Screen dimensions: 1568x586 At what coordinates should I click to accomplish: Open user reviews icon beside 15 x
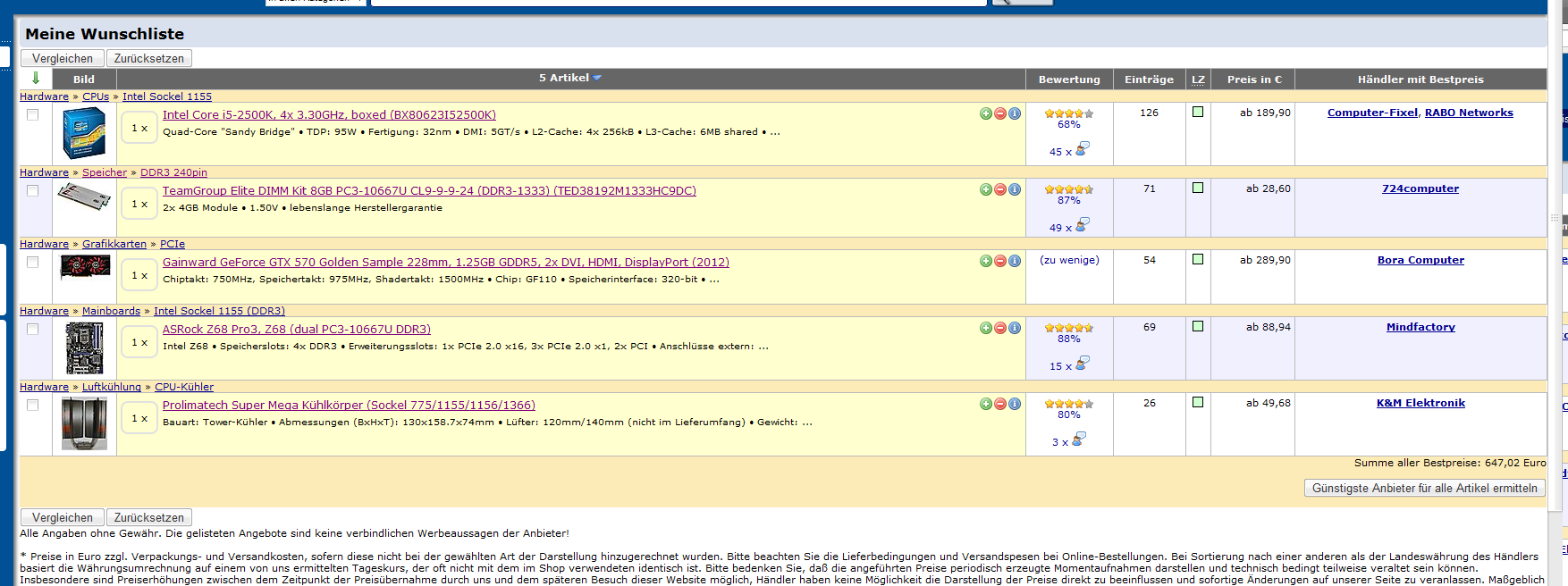click(1082, 364)
